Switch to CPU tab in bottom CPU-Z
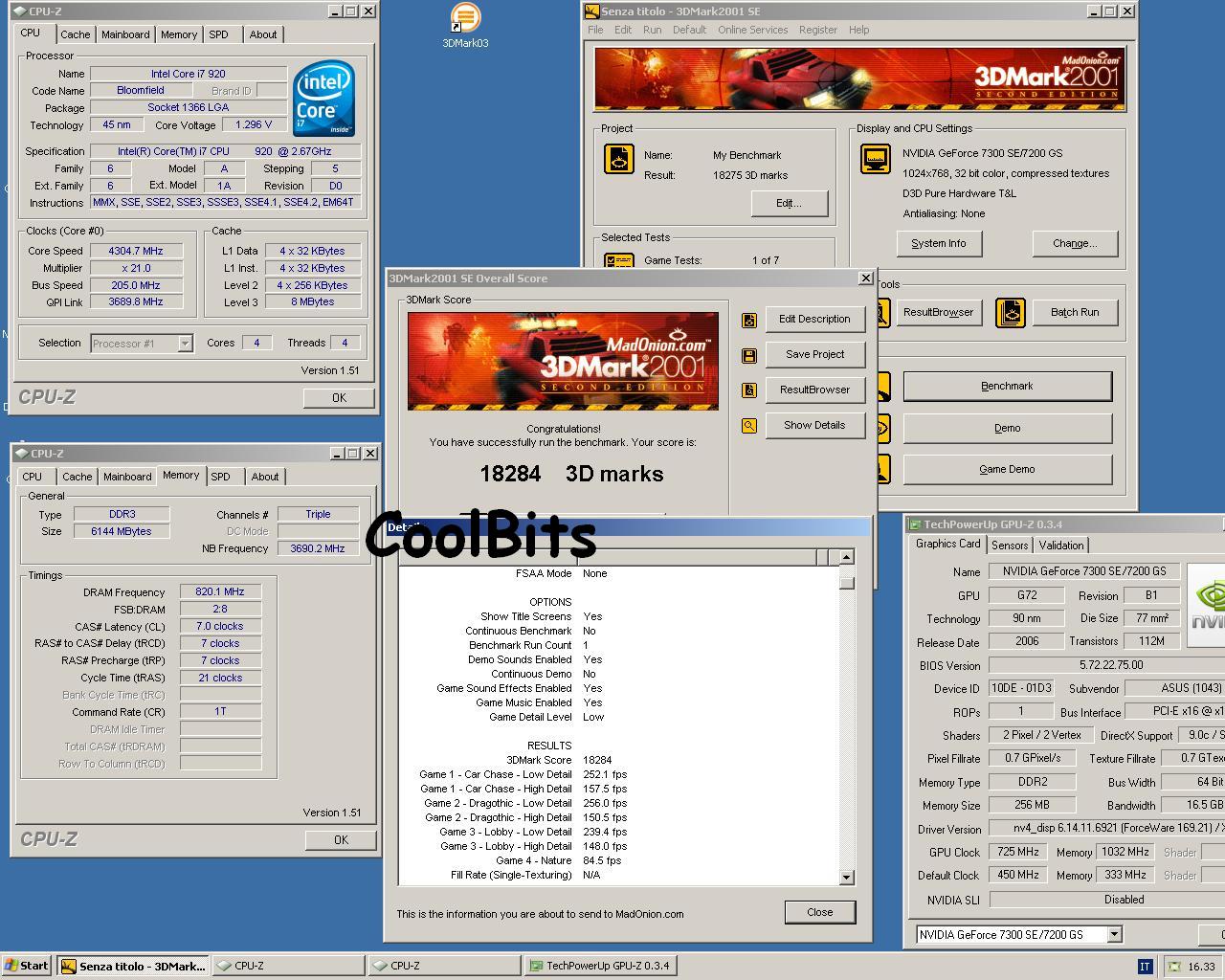The image size is (1225, 980). click(x=33, y=477)
